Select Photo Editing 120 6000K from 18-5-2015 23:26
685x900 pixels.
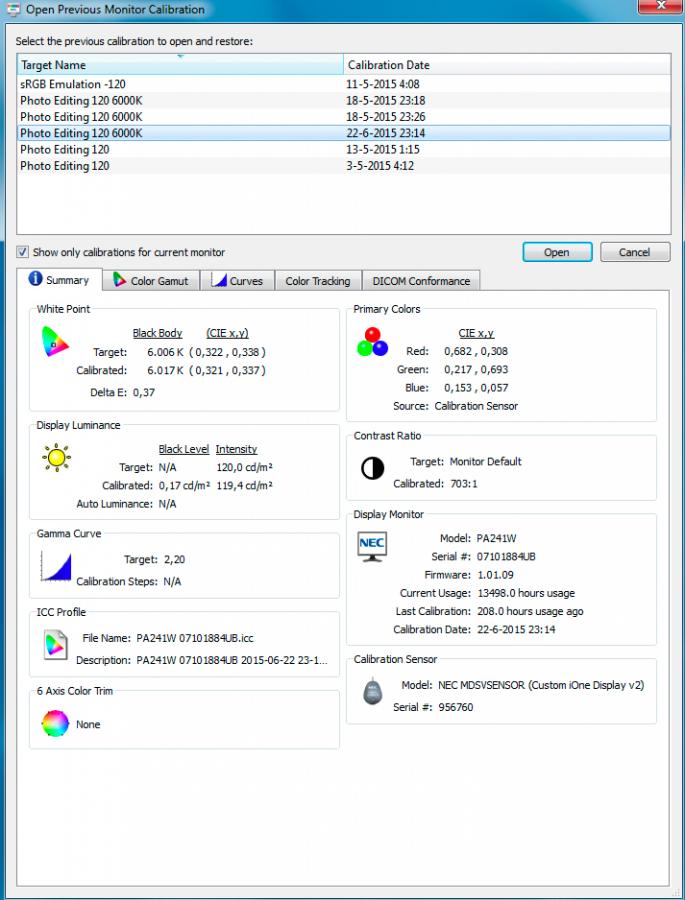[x=343, y=117]
